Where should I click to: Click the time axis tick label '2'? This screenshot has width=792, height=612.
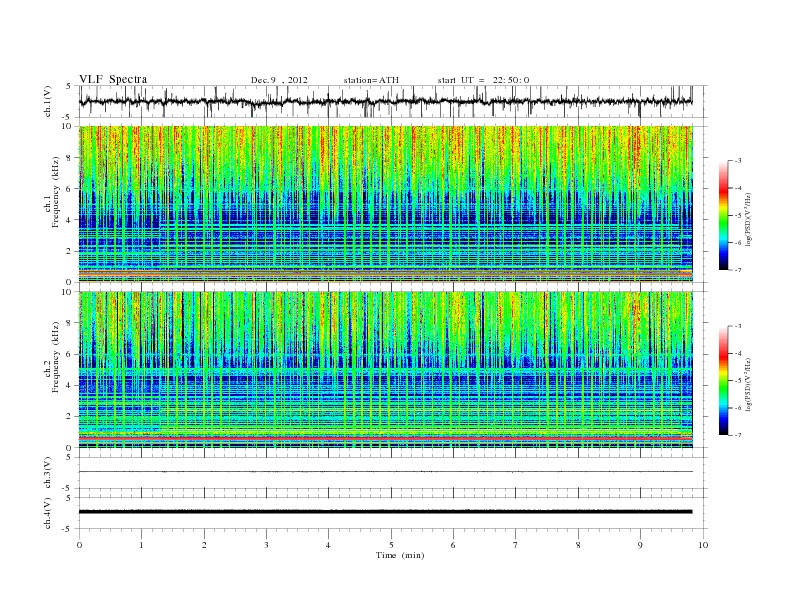204,545
